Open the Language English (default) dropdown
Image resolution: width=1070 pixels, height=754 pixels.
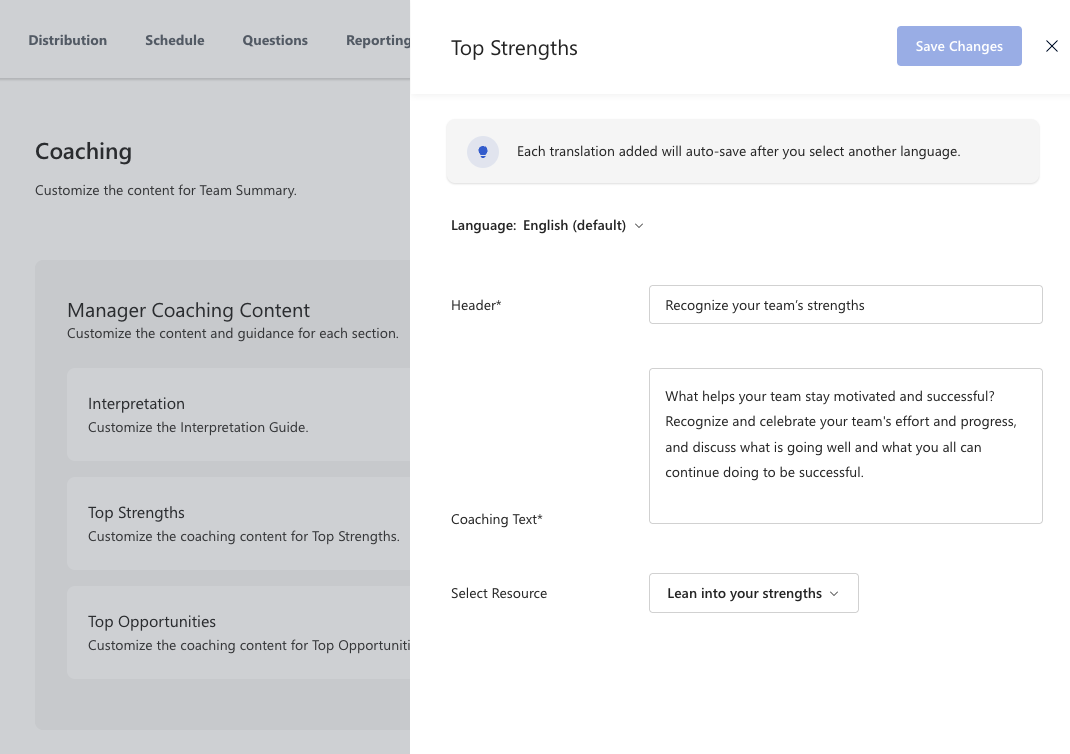(582, 225)
